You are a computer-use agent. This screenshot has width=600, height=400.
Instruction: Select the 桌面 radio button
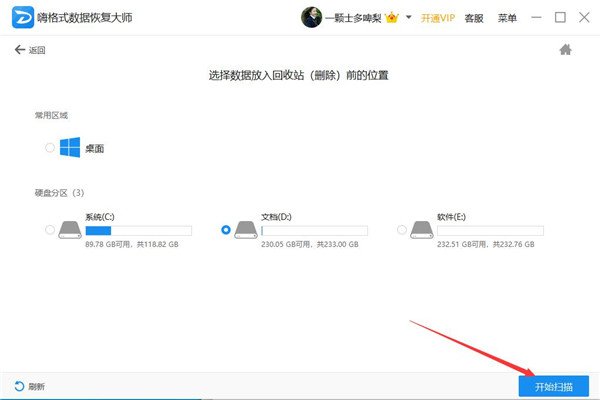[50, 148]
